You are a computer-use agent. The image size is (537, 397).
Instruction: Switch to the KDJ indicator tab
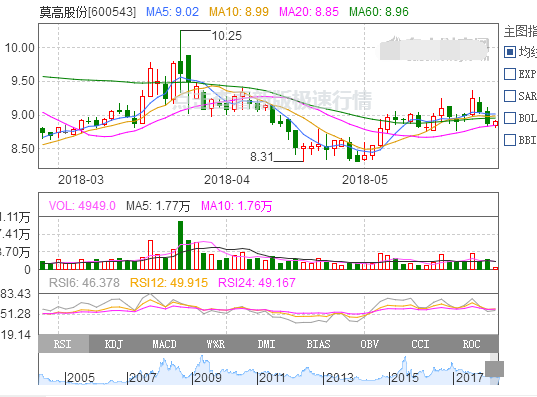pos(114,344)
